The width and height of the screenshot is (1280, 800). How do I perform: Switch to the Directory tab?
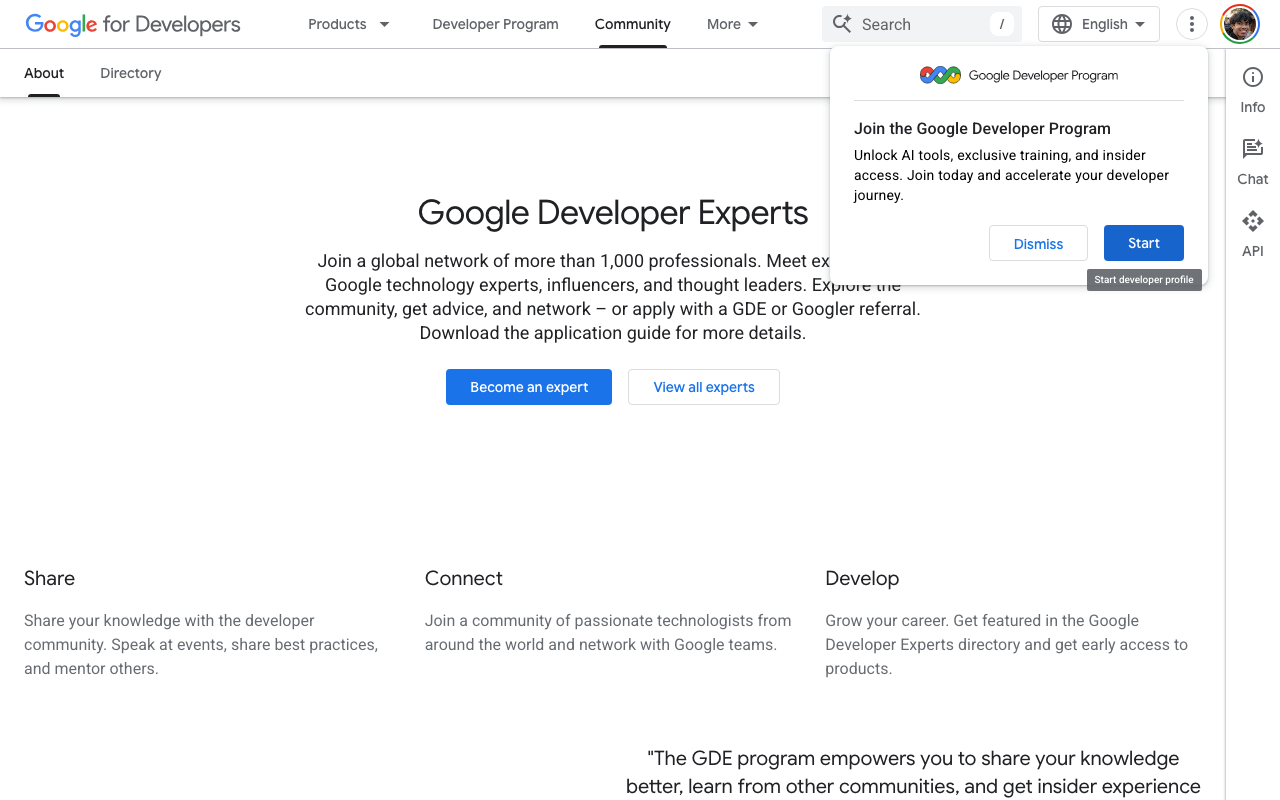(x=130, y=73)
